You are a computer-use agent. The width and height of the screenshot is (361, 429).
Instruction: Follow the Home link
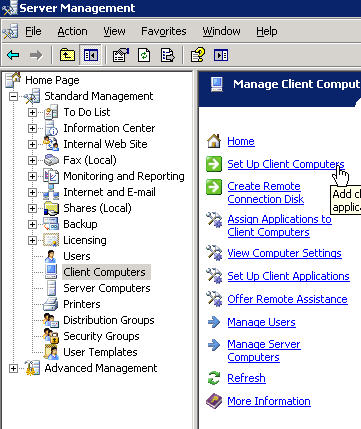241,141
